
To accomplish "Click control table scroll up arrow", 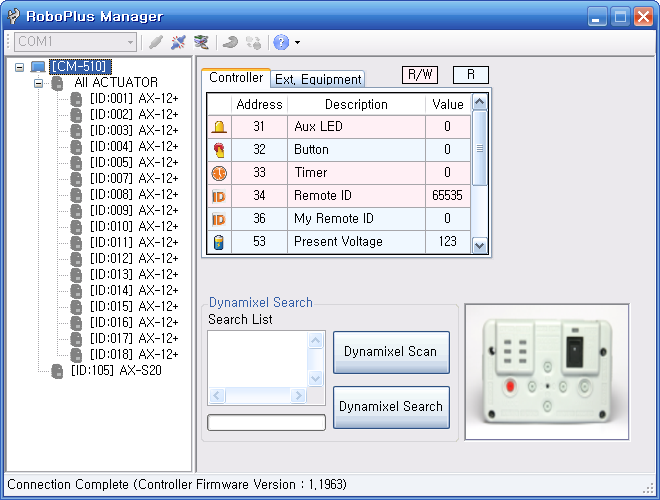I will pyautogui.click(x=479, y=102).
